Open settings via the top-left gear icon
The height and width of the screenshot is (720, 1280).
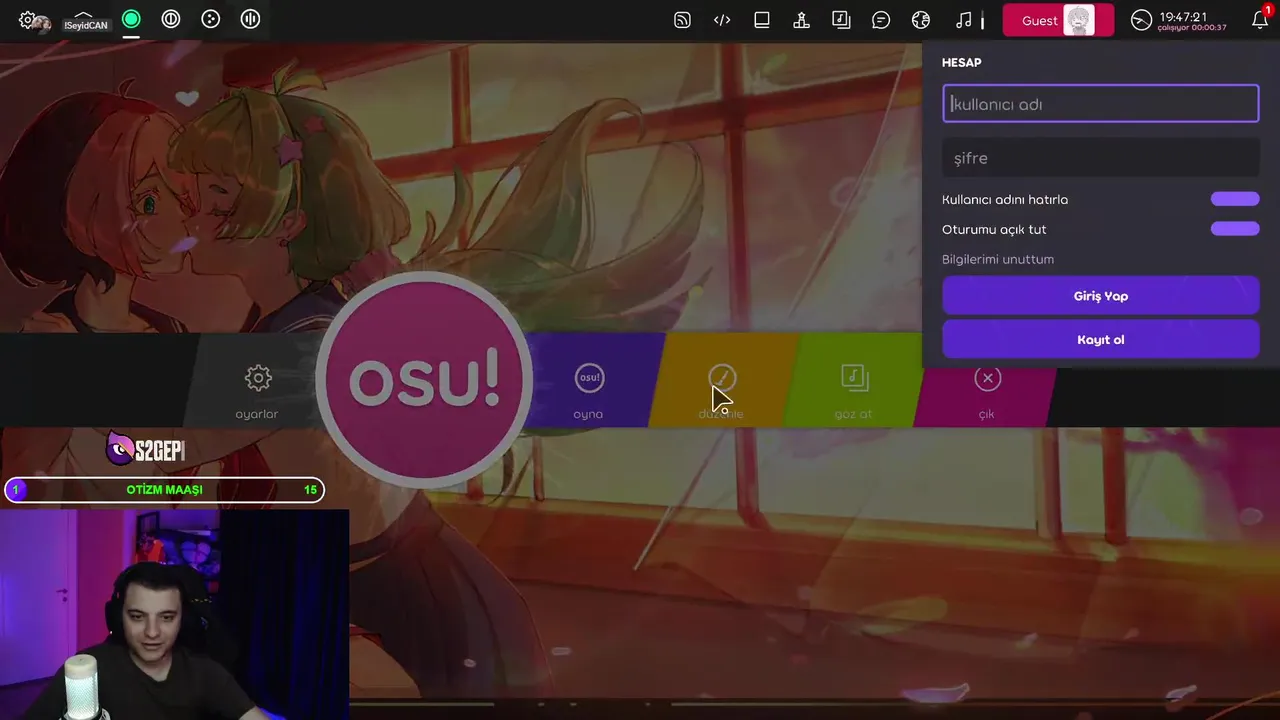(28, 20)
